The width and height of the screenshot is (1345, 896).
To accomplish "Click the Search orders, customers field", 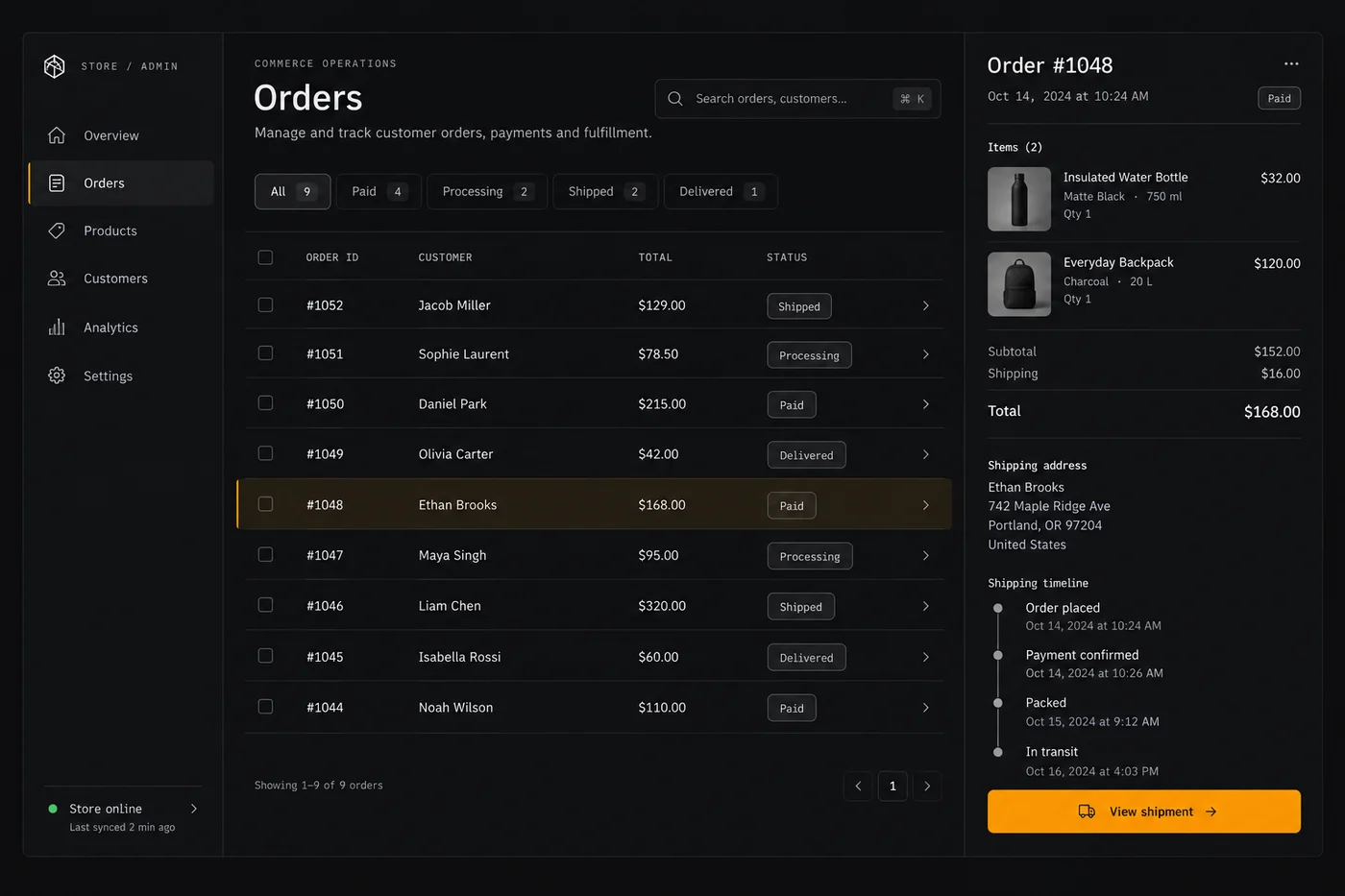I will point(797,99).
